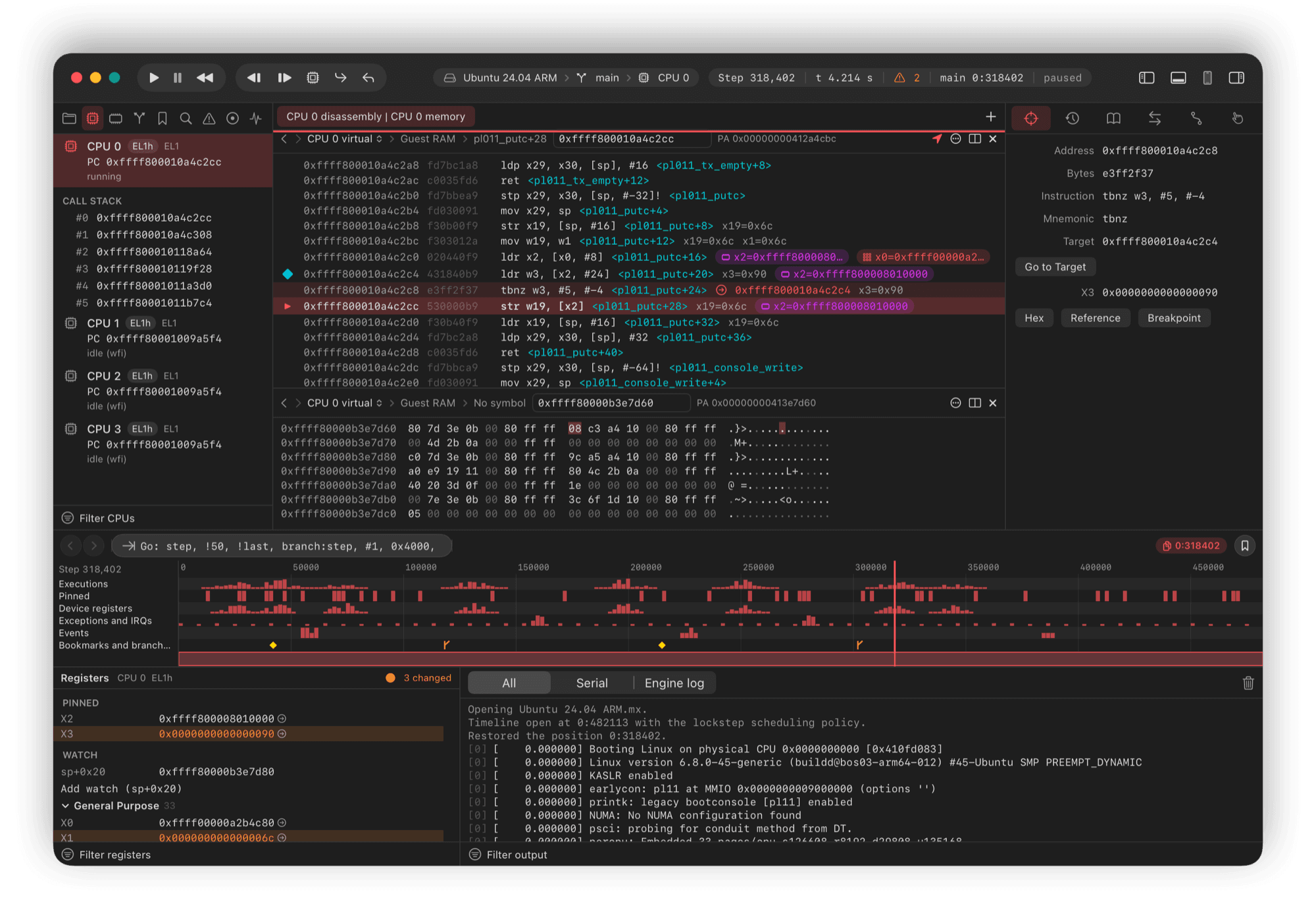This screenshot has width=1316, height=919.
Task: Split the disassembly pane view
Action: [975, 139]
